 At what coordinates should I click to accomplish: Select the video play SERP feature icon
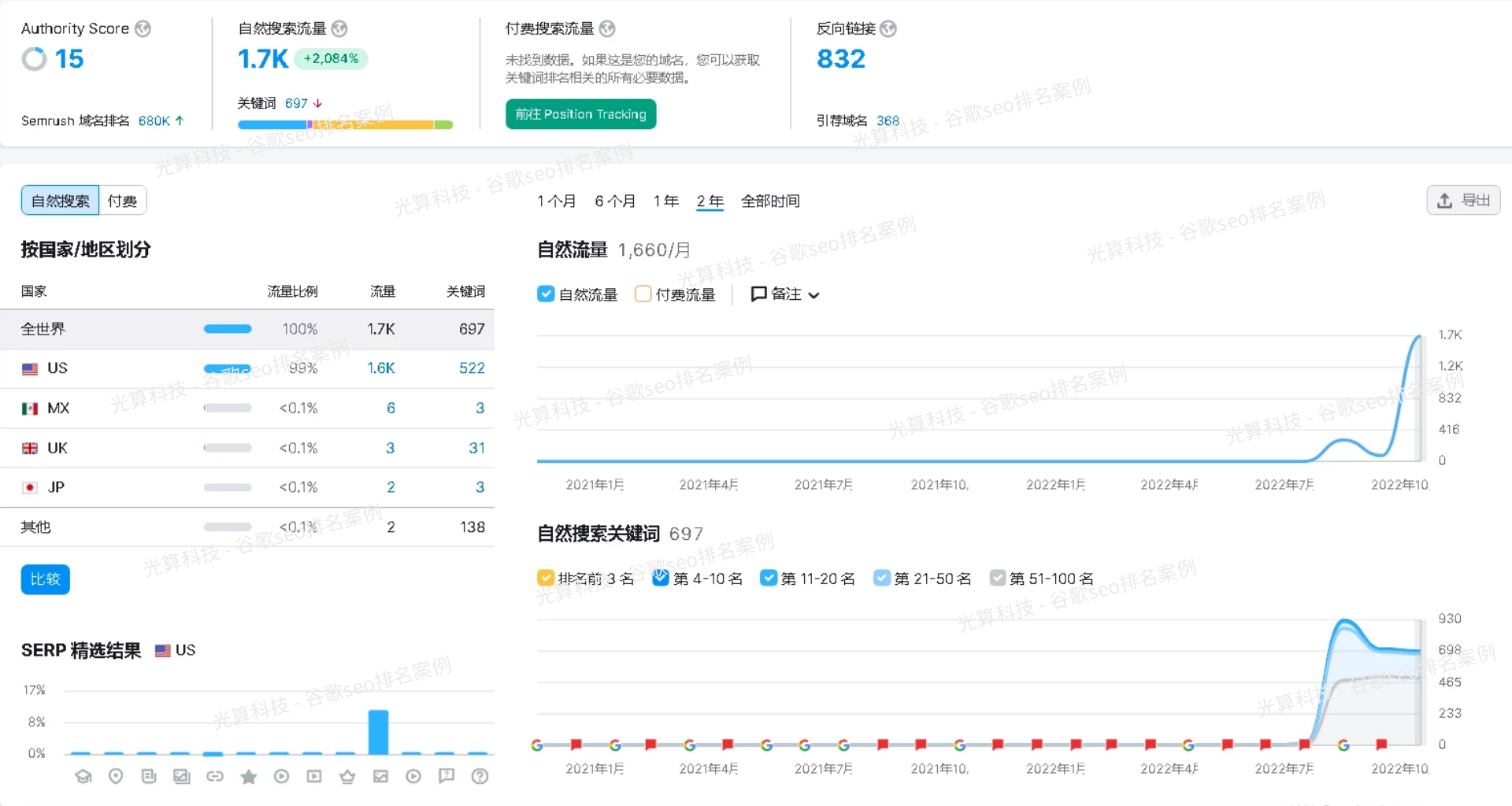click(282, 776)
